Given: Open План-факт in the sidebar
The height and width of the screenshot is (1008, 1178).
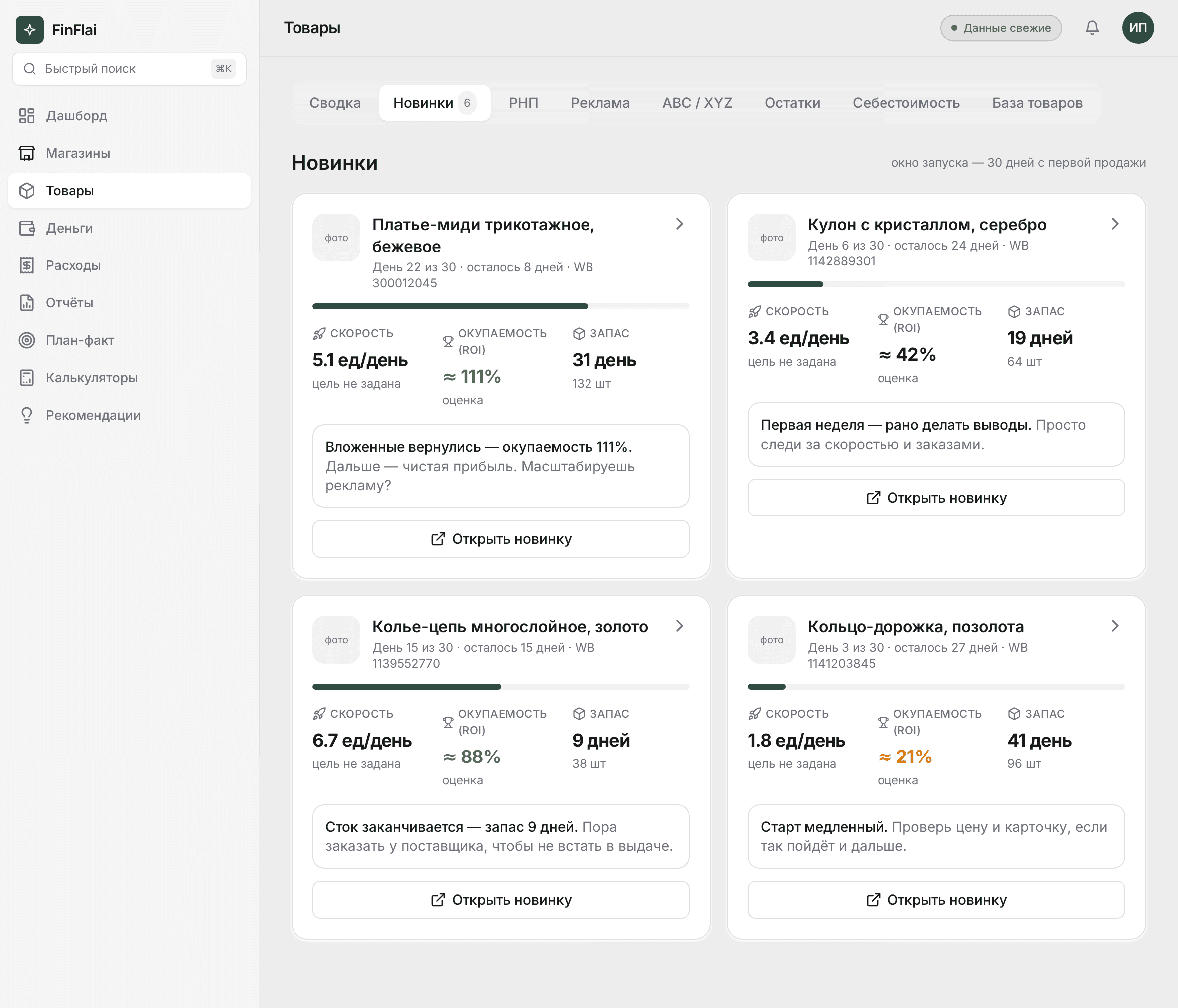Looking at the screenshot, I should pyautogui.click(x=129, y=340).
